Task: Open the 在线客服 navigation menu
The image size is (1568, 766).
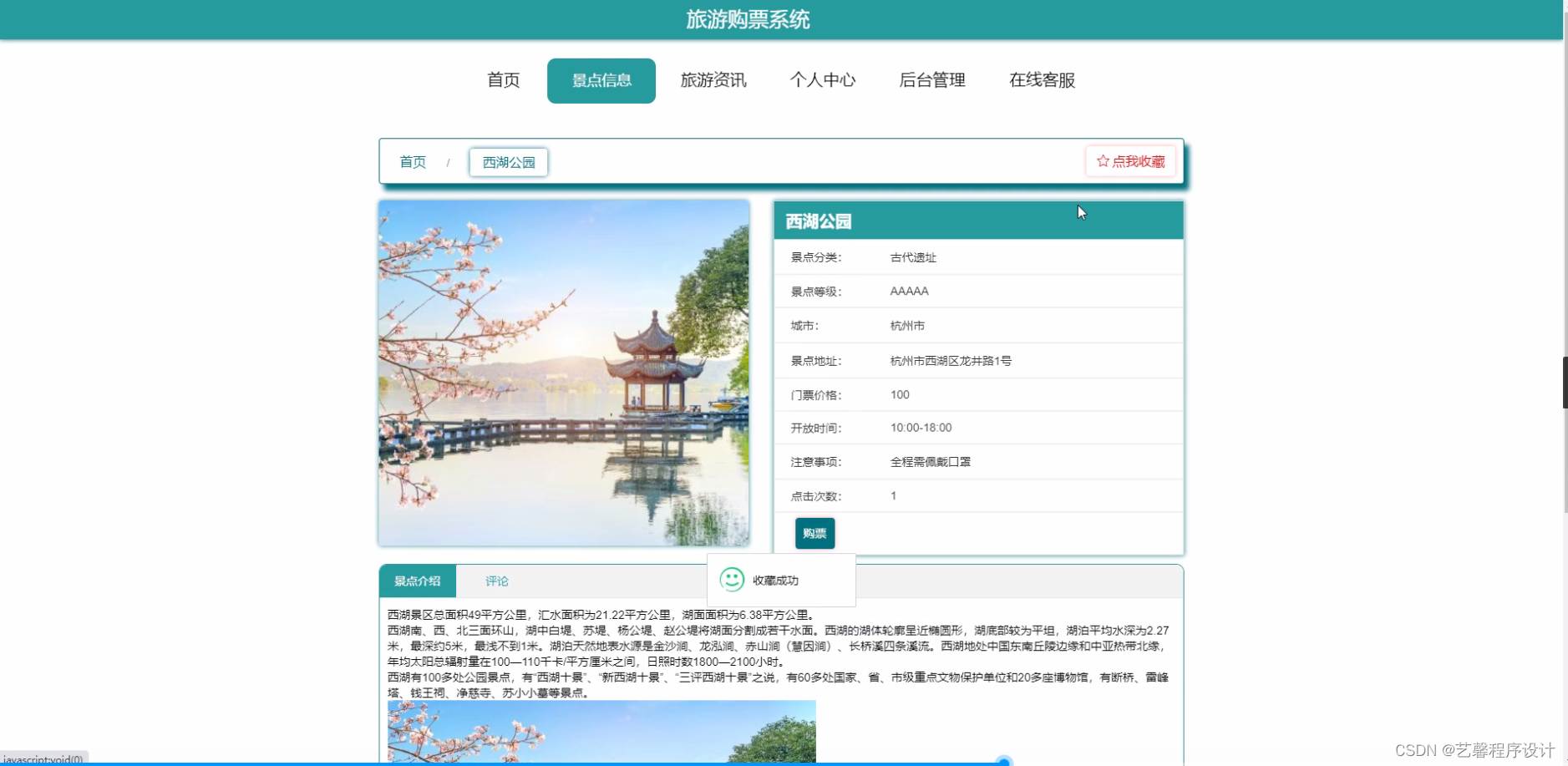Action: (x=1041, y=80)
